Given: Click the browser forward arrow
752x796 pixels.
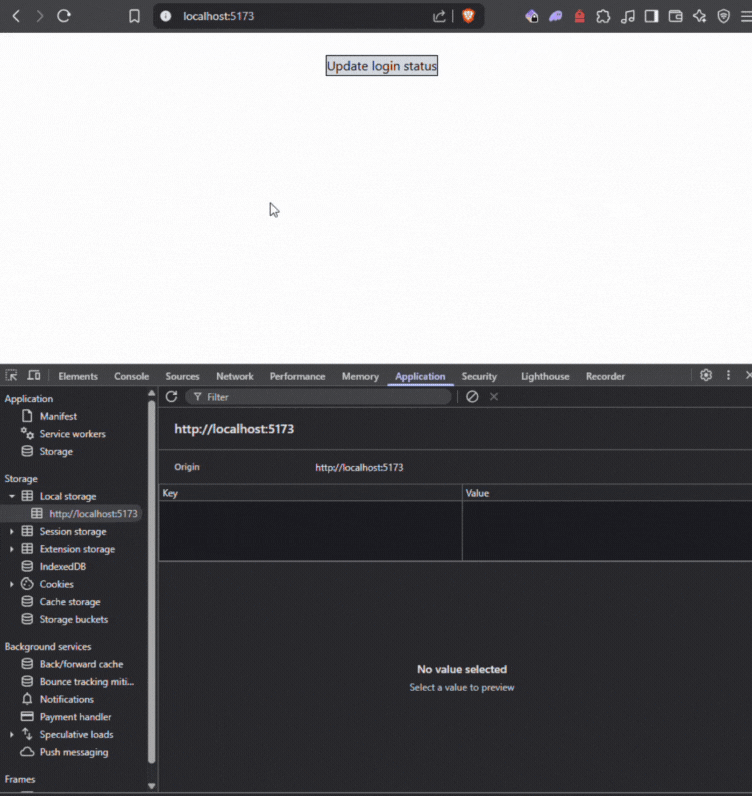Looking at the screenshot, I should pyautogui.click(x=40, y=16).
